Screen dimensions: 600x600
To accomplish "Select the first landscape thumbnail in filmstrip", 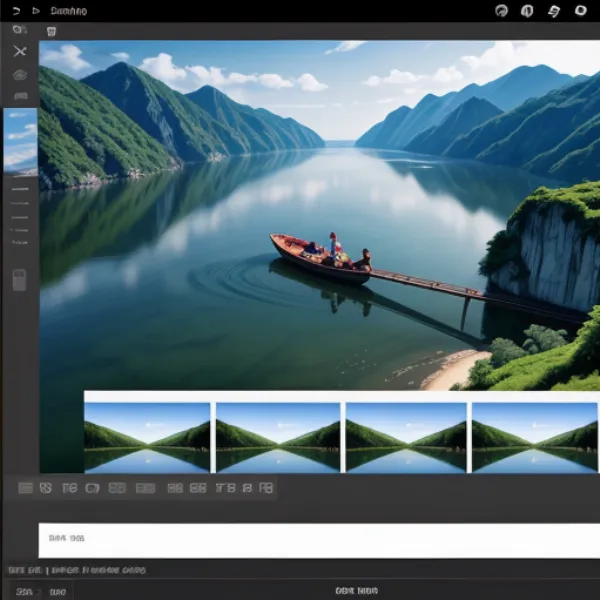I will [148, 437].
